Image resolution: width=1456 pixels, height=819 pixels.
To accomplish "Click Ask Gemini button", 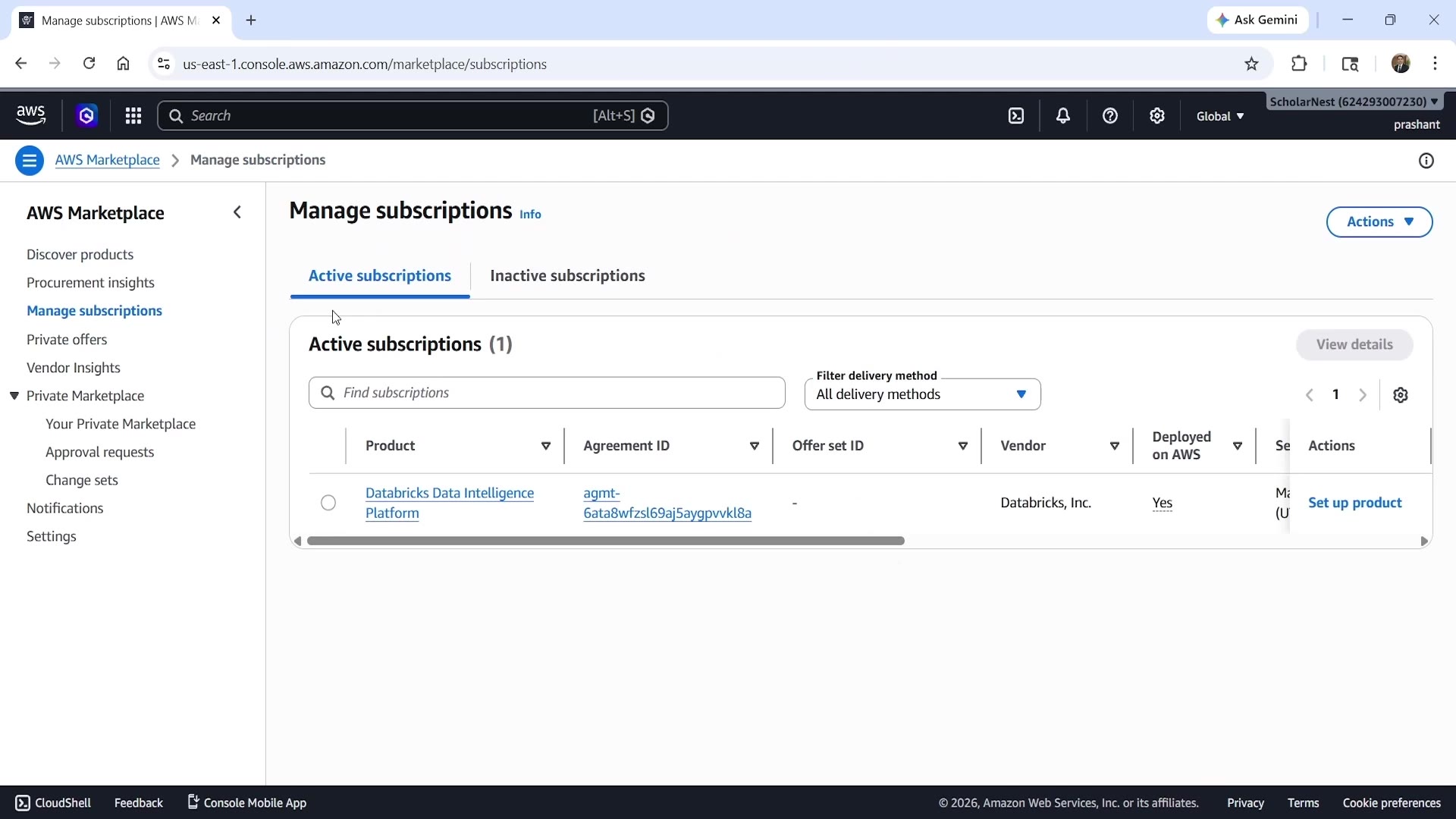I will (x=1258, y=20).
